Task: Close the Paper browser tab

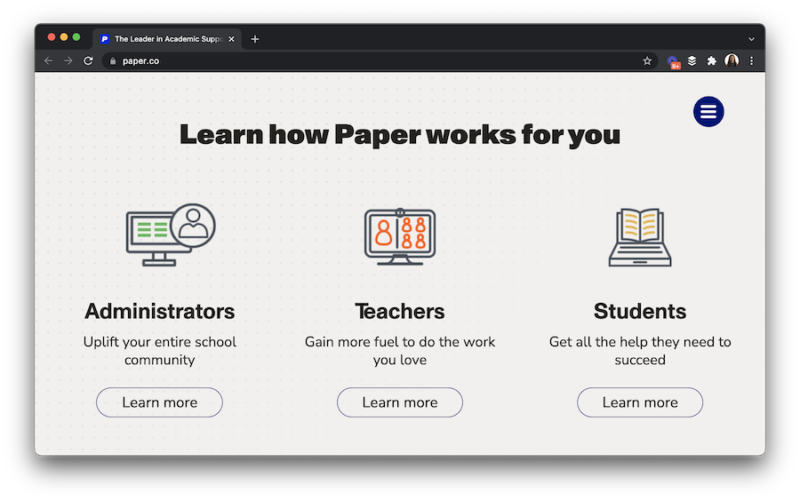Action: pyautogui.click(x=232, y=39)
